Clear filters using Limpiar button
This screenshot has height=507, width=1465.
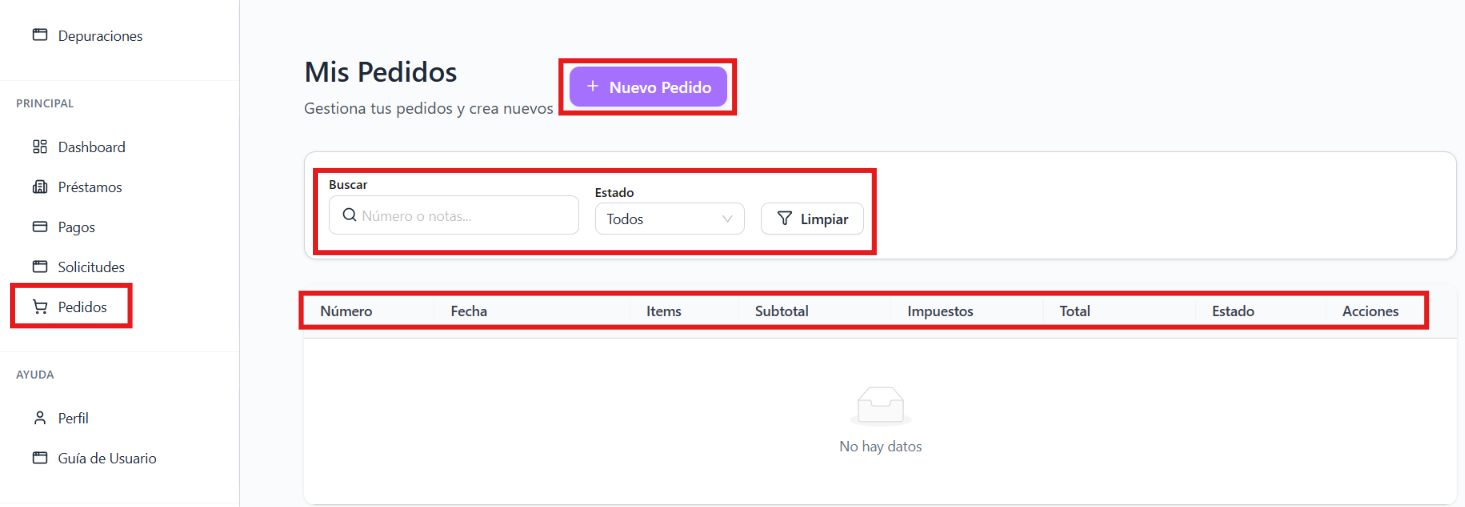[x=812, y=219]
